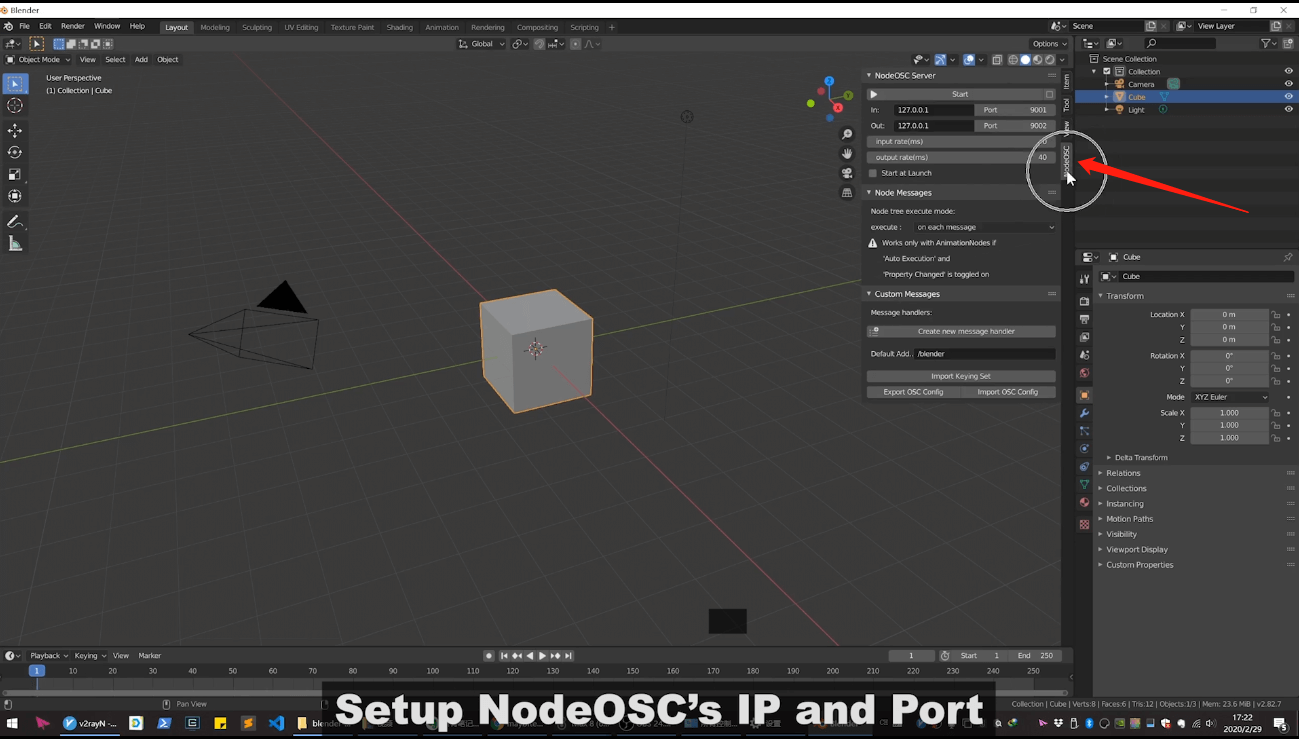The height and width of the screenshot is (739, 1299).
Task: Open the Modifiers wrench tab icon
Action: [1084, 413]
